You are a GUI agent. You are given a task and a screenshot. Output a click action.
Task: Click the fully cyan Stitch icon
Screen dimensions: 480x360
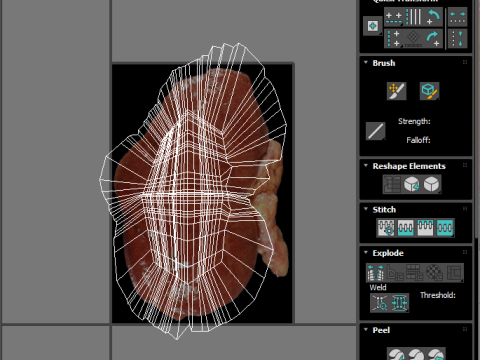pos(445,228)
